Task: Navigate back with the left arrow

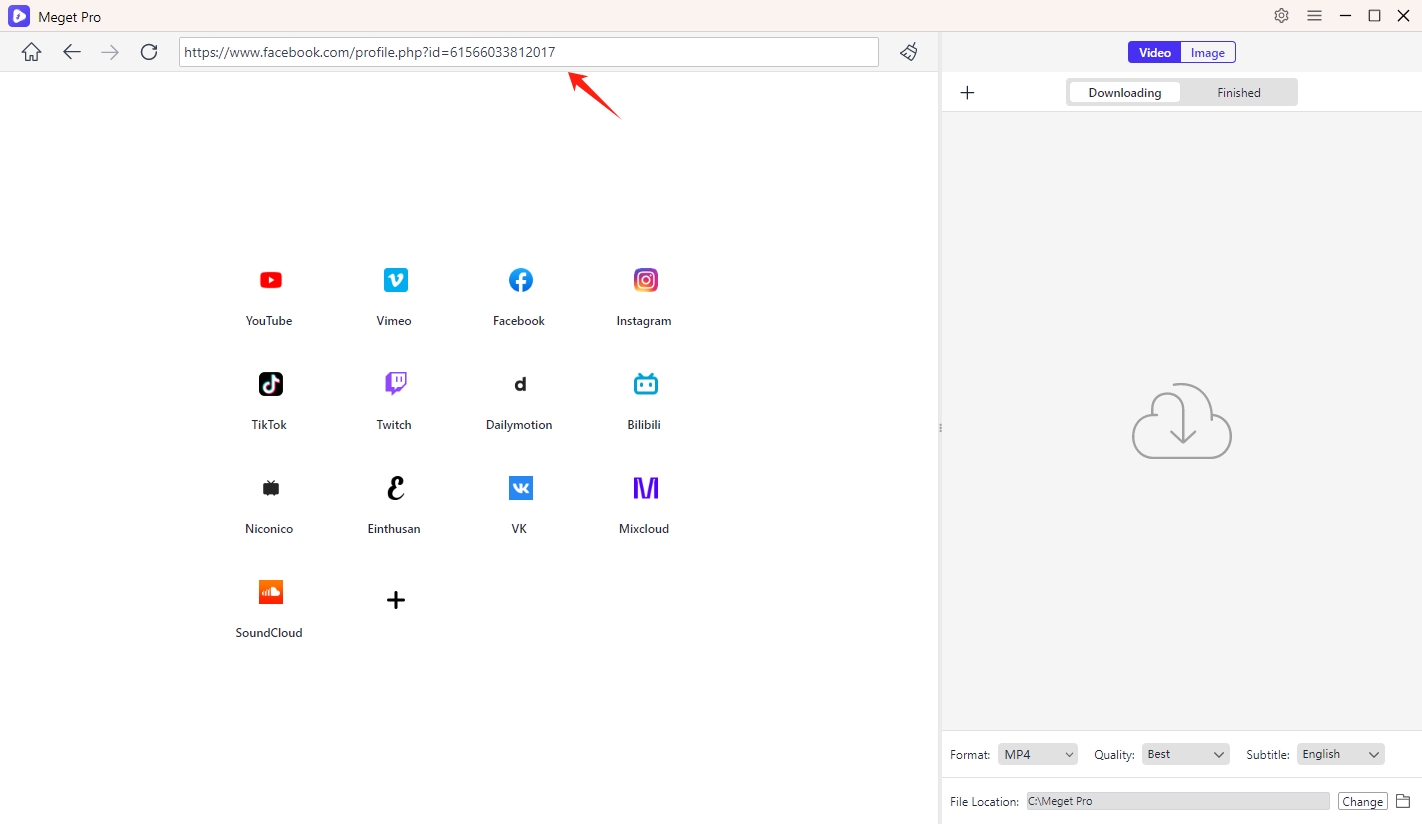Action: pyautogui.click(x=72, y=52)
